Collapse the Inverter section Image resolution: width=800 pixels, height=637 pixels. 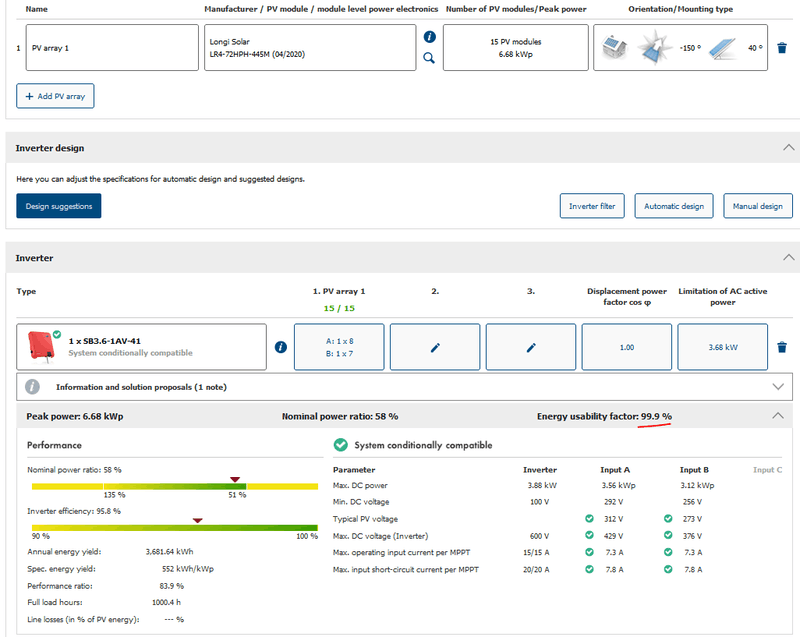point(789,257)
